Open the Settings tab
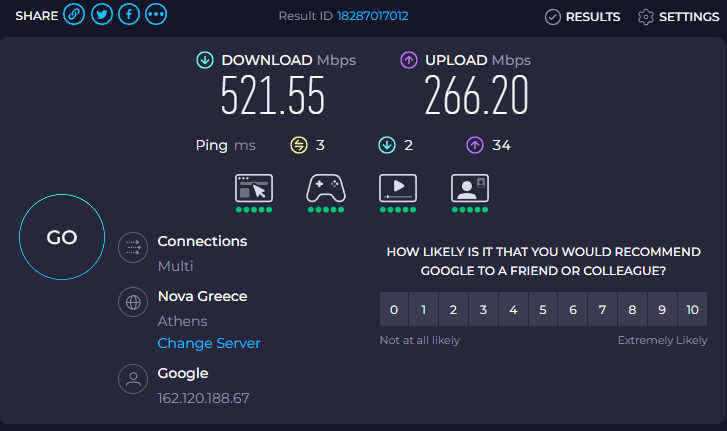Viewport: 727px width, 431px height. [x=678, y=17]
